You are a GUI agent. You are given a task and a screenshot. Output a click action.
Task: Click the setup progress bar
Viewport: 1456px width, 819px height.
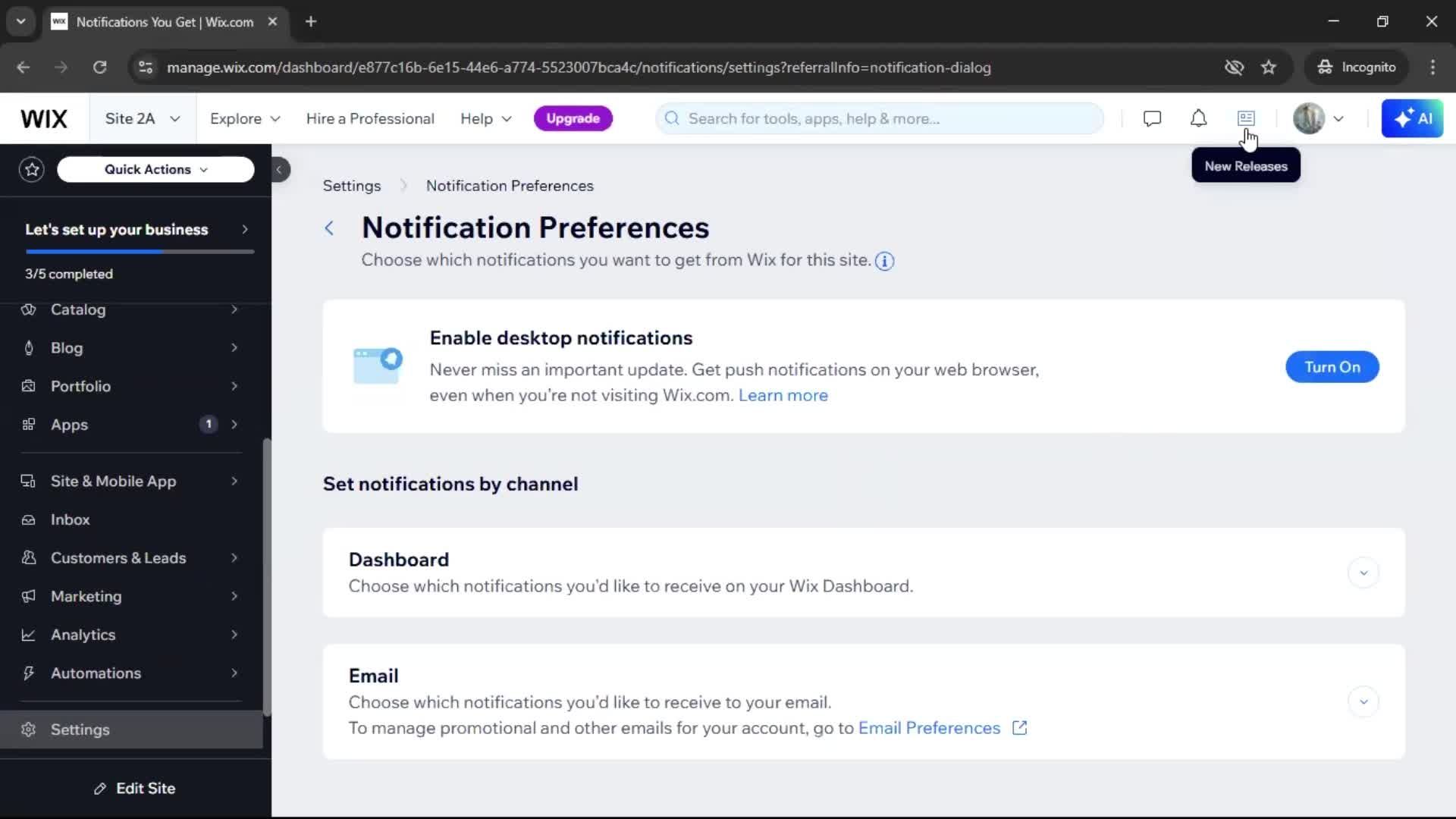coord(140,252)
